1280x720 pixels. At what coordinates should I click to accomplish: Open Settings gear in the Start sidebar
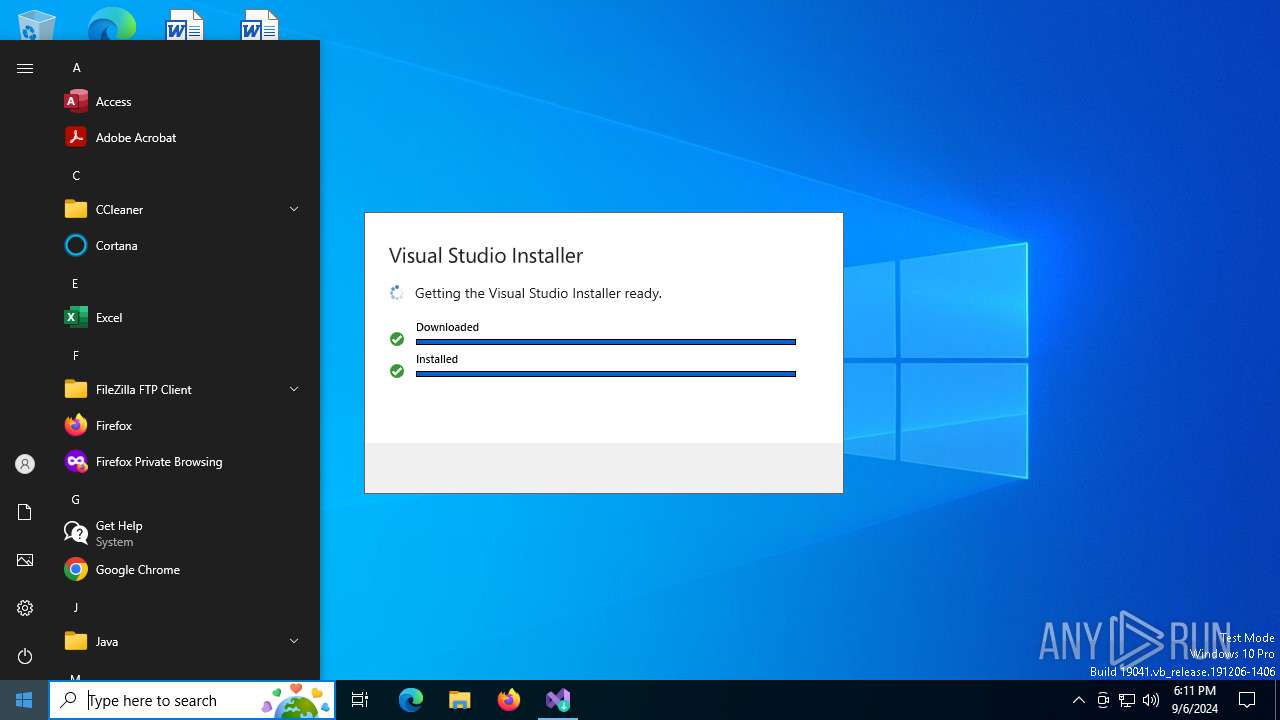click(x=25, y=608)
